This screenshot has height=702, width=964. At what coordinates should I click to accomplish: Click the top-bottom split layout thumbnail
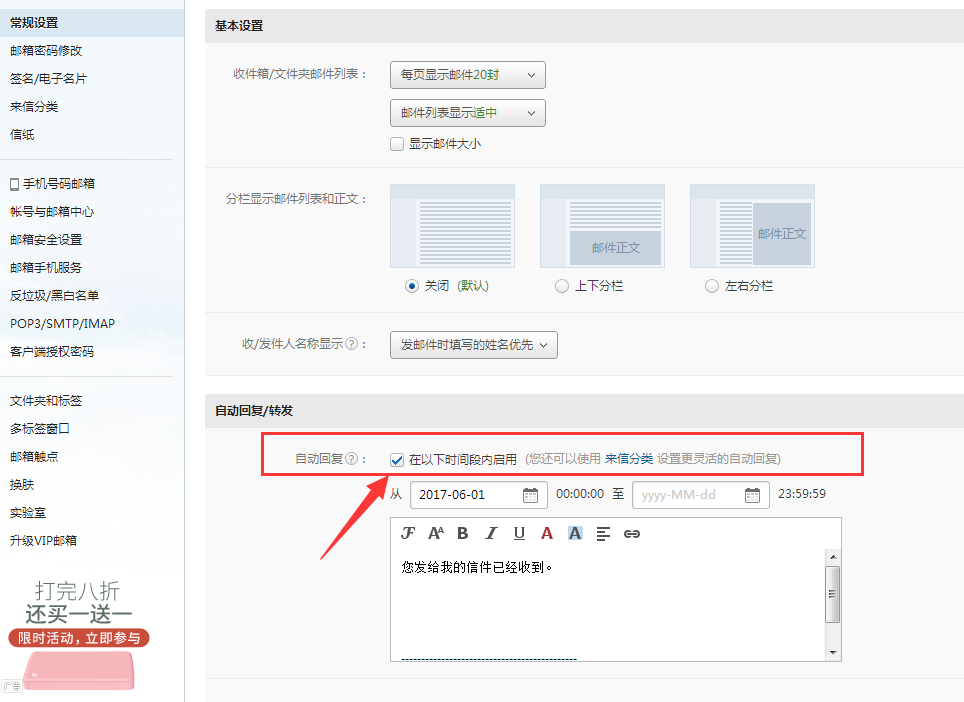click(602, 226)
